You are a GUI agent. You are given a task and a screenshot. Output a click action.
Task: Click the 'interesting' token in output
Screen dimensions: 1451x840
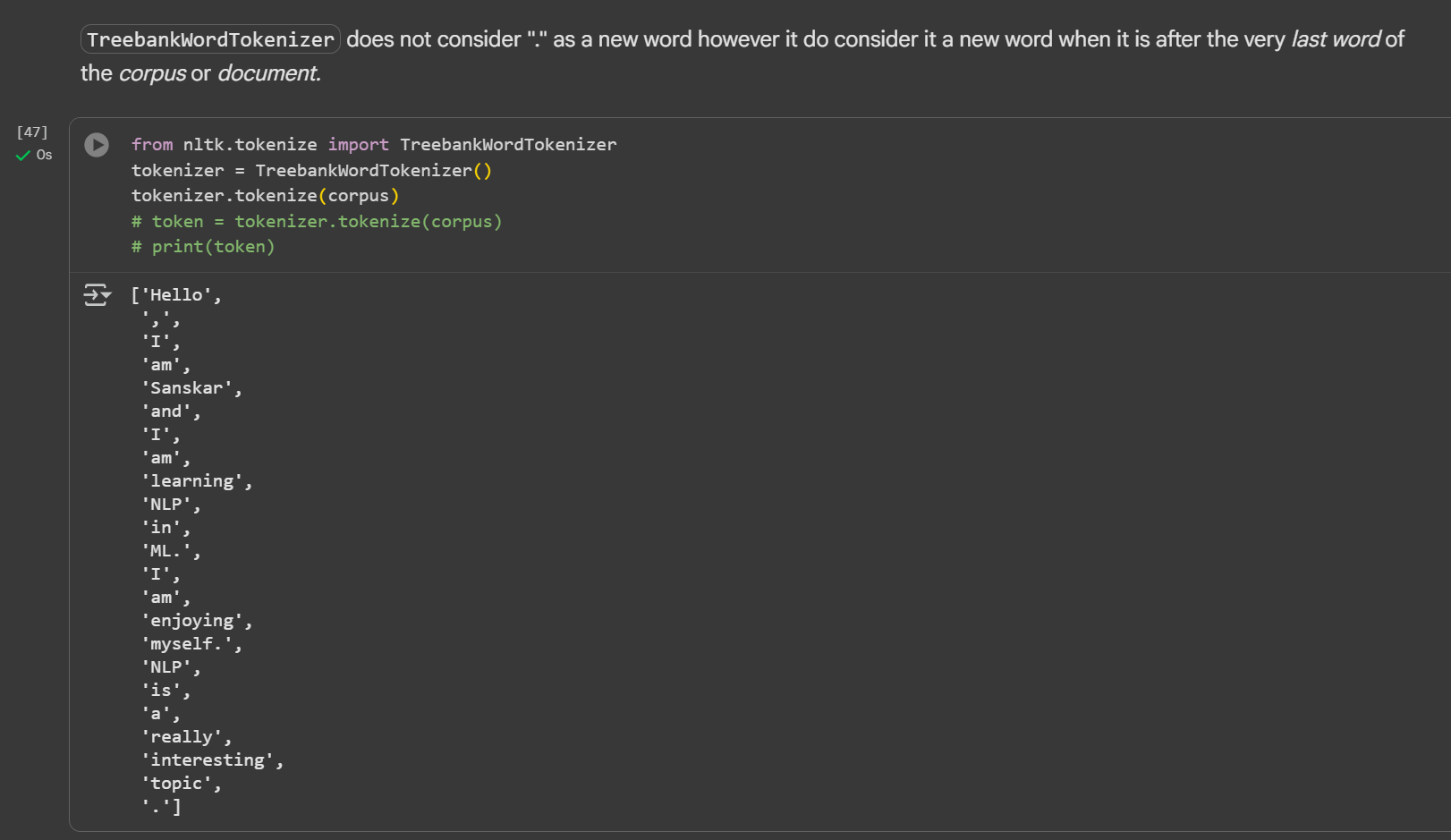(x=208, y=760)
